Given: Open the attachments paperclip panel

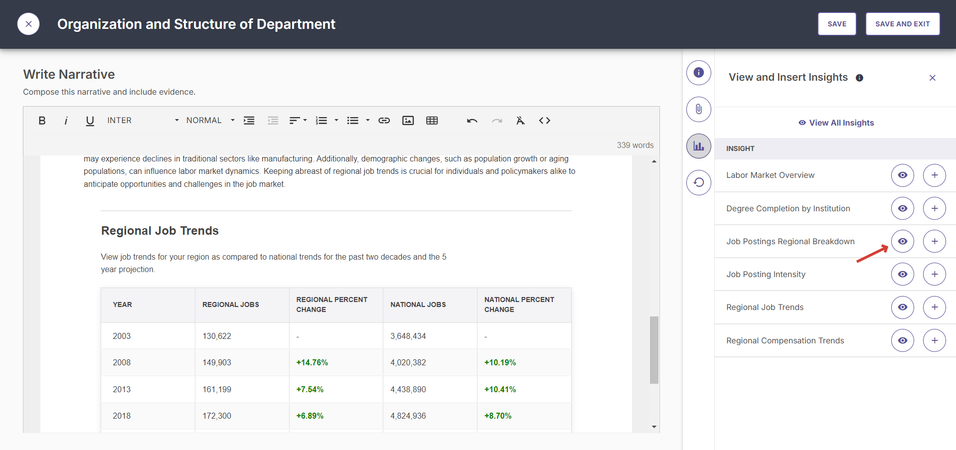Looking at the screenshot, I should 699,110.
